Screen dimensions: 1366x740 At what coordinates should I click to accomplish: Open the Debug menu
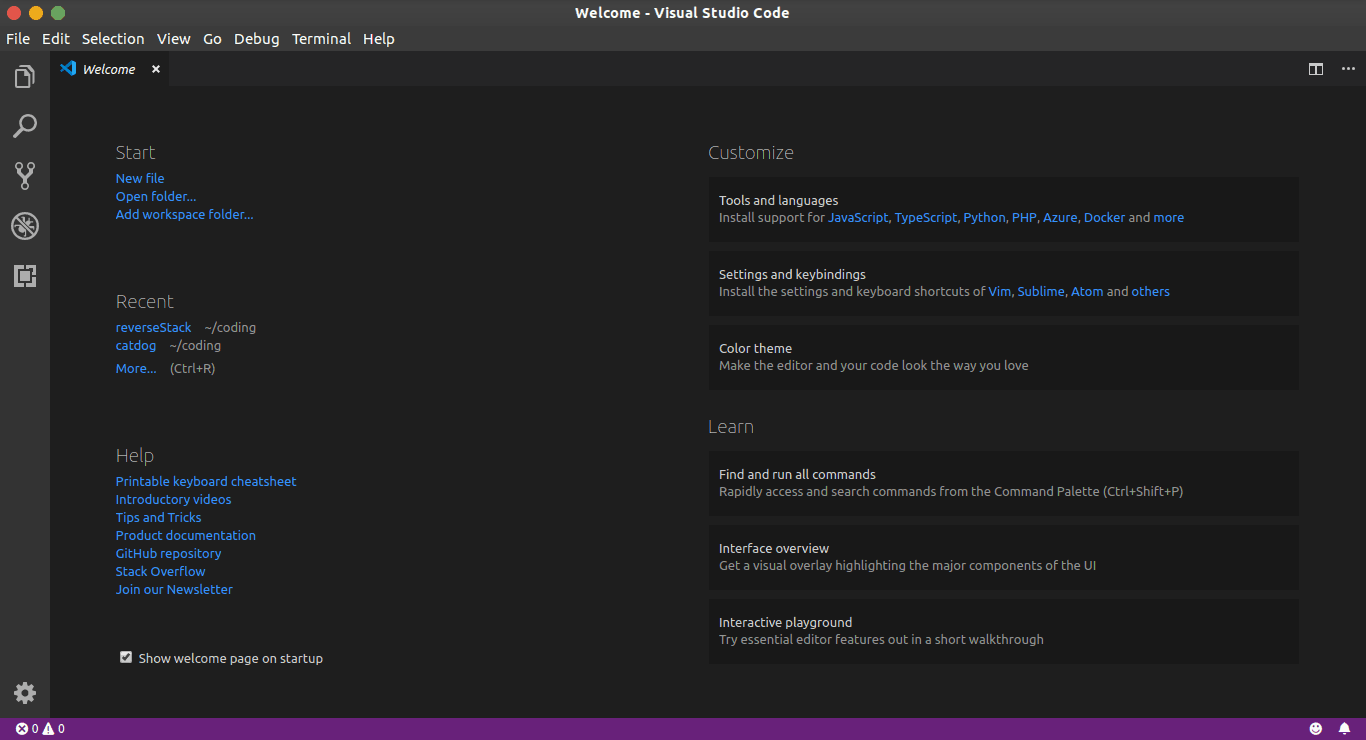(257, 39)
